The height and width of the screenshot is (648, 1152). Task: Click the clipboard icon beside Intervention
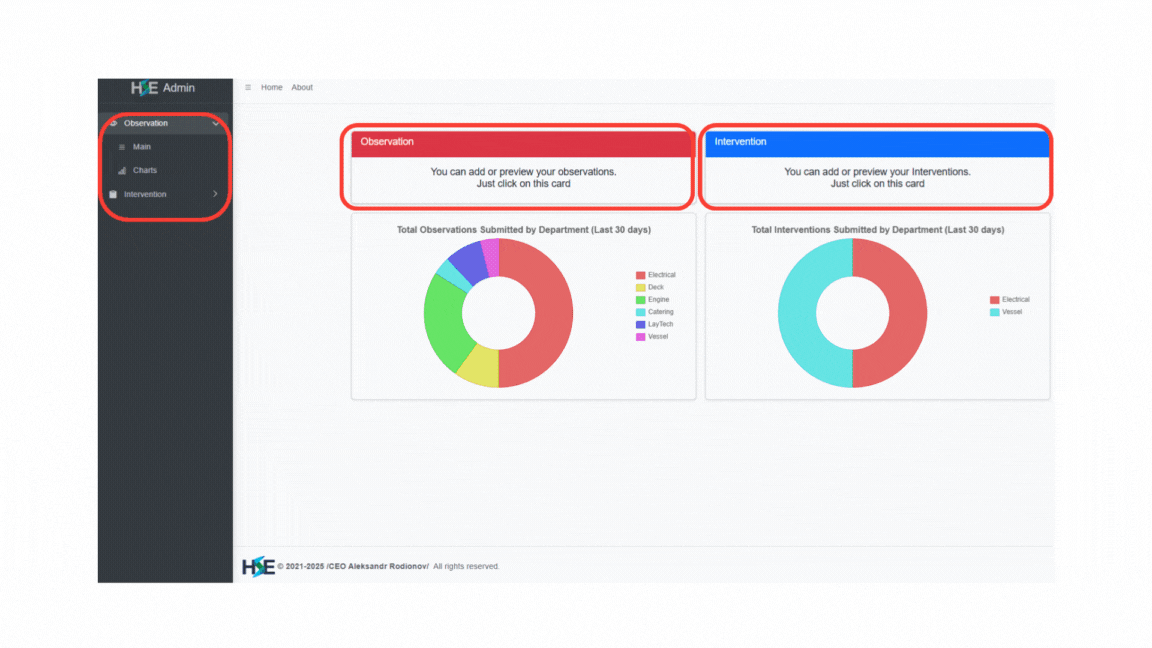coord(113,194)
